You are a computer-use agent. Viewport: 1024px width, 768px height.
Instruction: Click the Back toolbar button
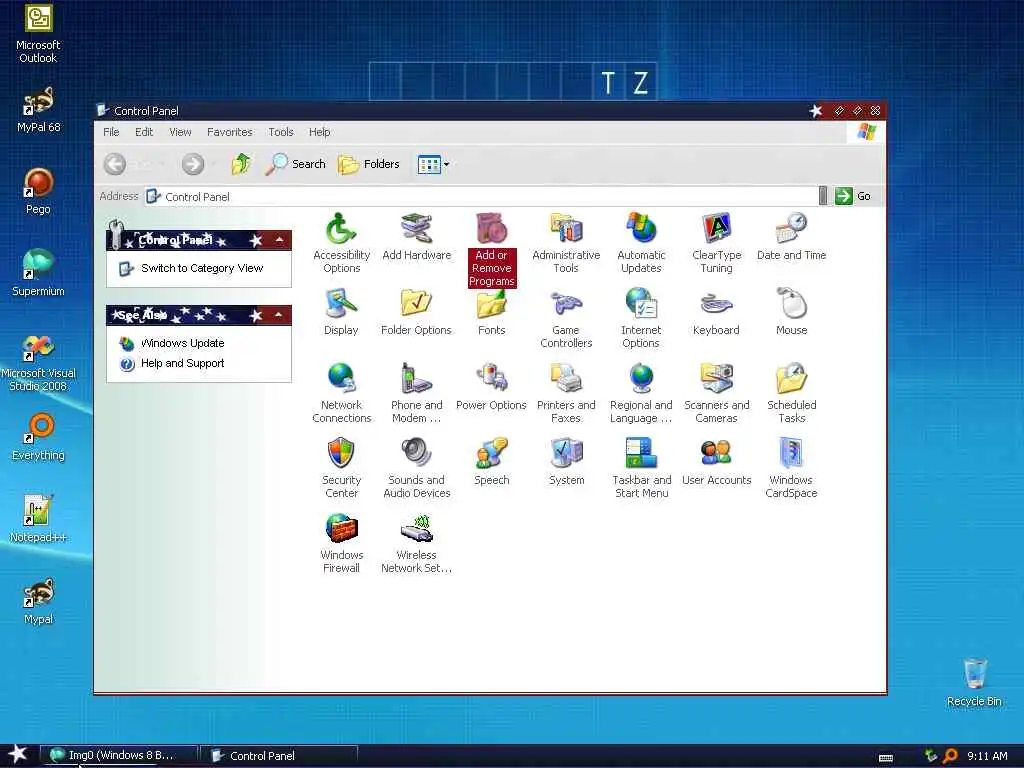click(115, 164)
